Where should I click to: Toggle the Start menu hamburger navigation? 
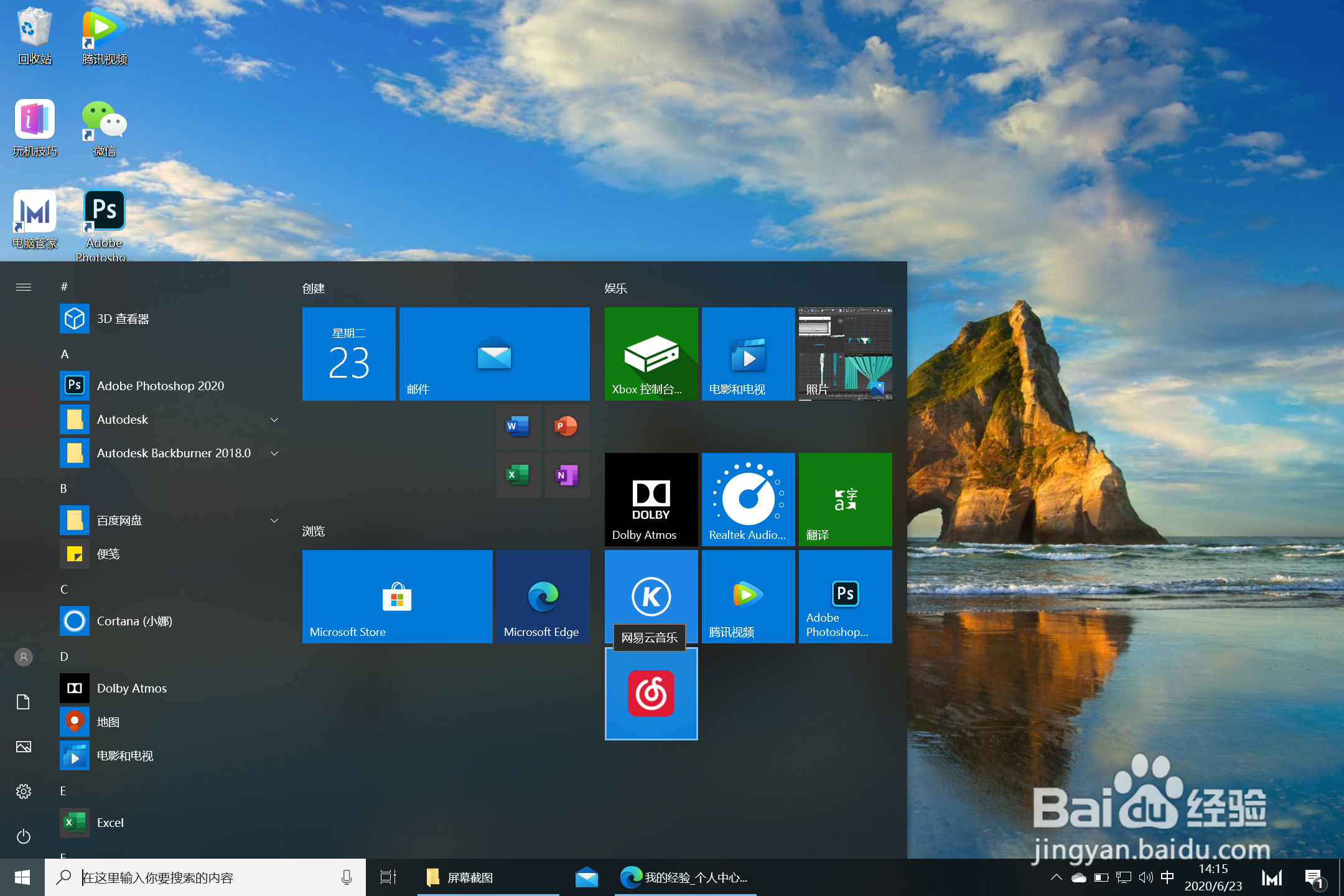[24, 287]
